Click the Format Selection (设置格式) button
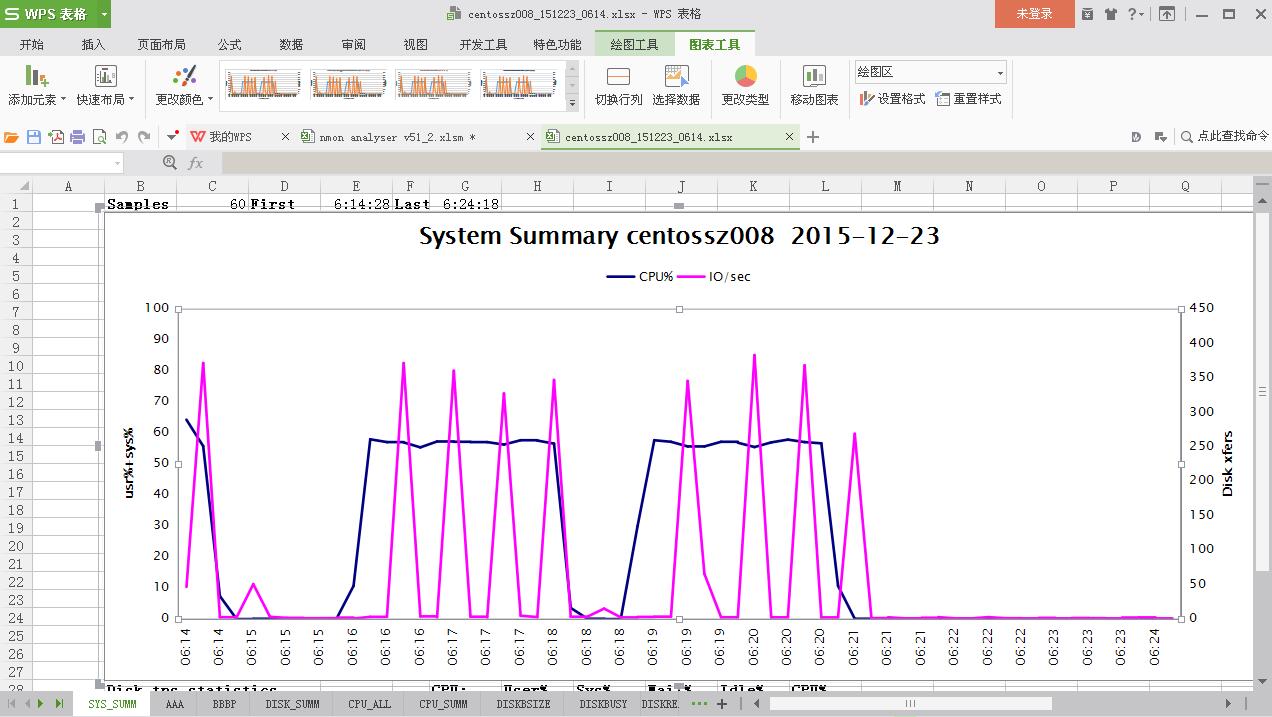The height and width of the screenshot is (717, 1272). click(892, 99)
